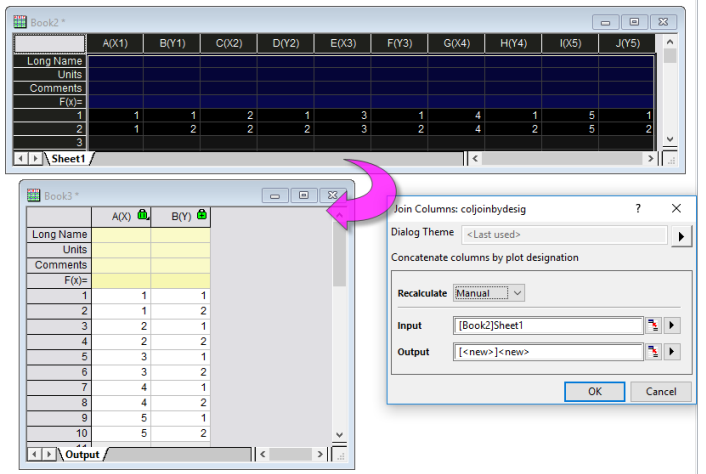Open the Output field arrow menu
706x474 pixels.
(673, 352)
